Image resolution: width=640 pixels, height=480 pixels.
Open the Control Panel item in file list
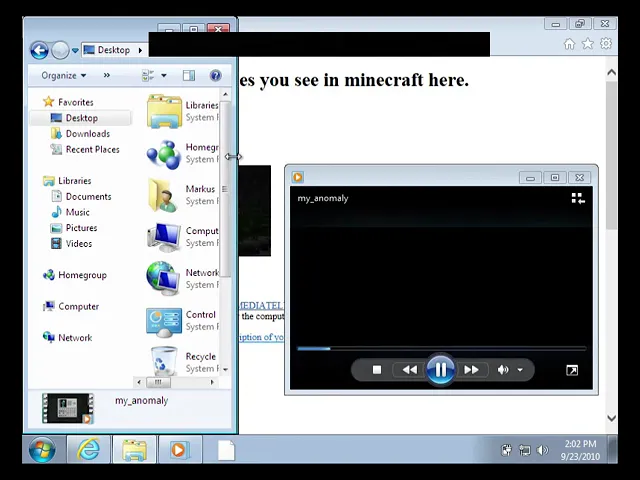165,320
